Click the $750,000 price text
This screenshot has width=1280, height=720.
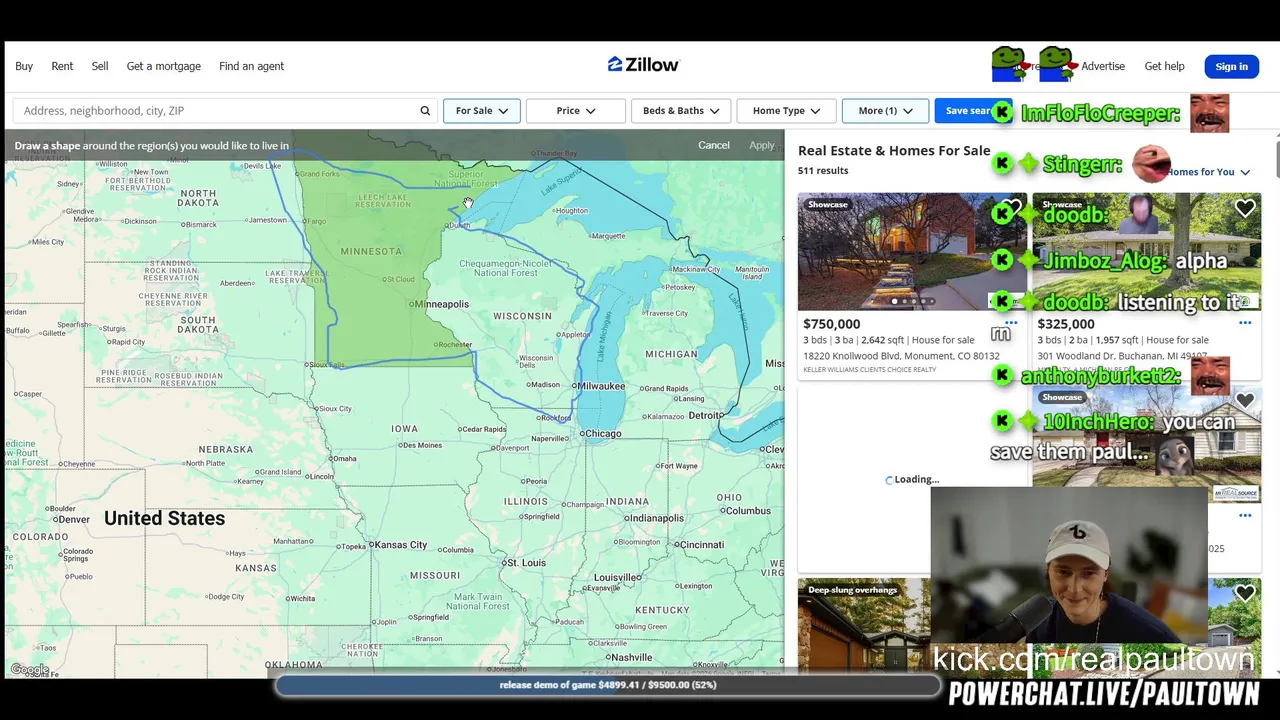pos(832,324)
